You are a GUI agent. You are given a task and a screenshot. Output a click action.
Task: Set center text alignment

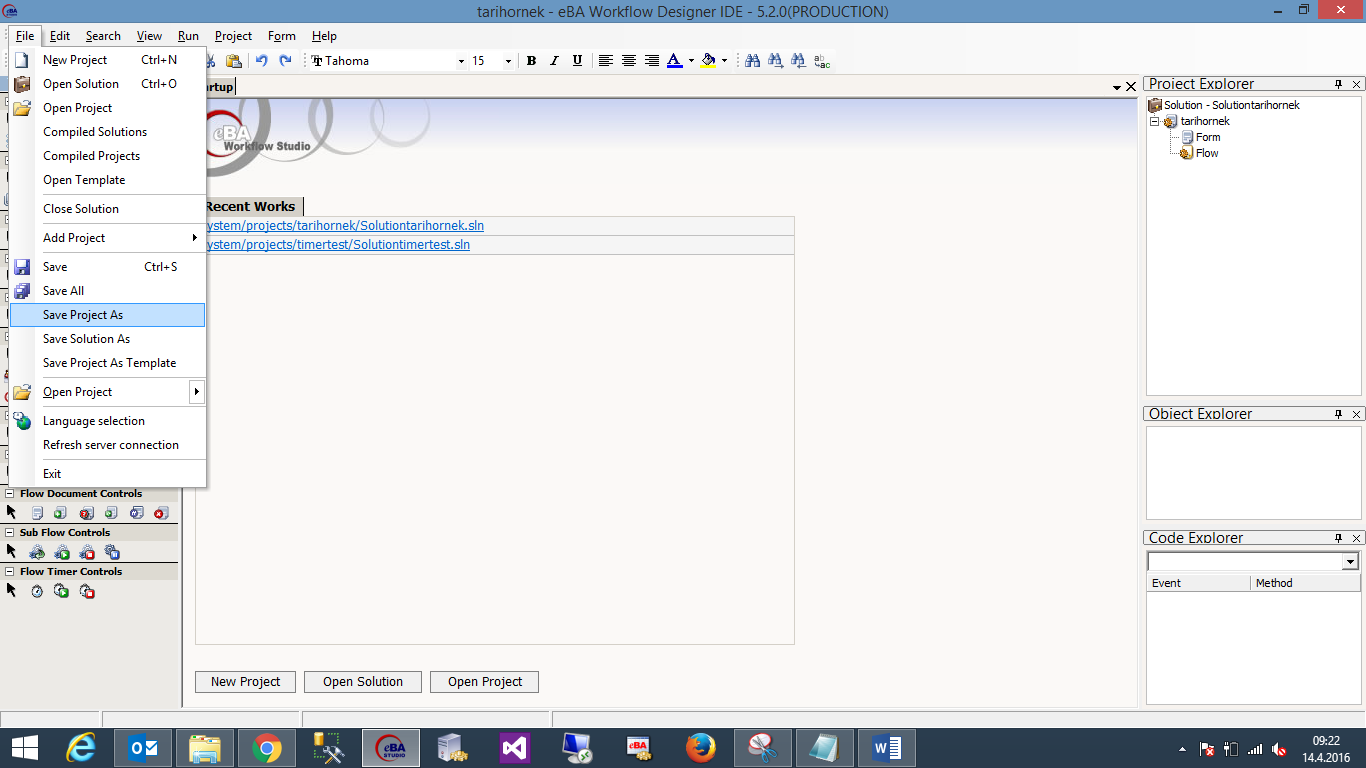(628, 61)
